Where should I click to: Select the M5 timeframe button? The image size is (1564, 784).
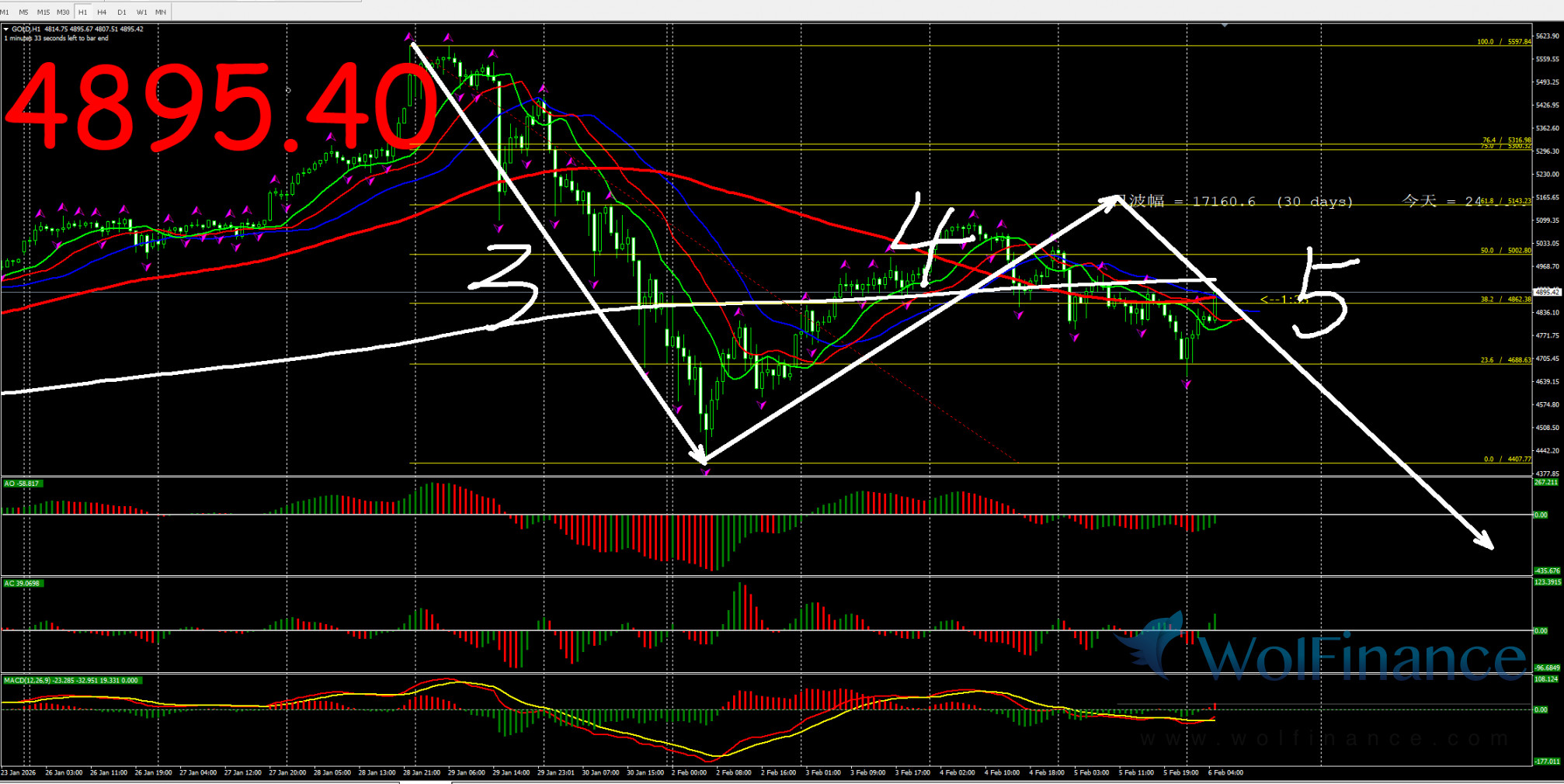(x=23, y=12)
